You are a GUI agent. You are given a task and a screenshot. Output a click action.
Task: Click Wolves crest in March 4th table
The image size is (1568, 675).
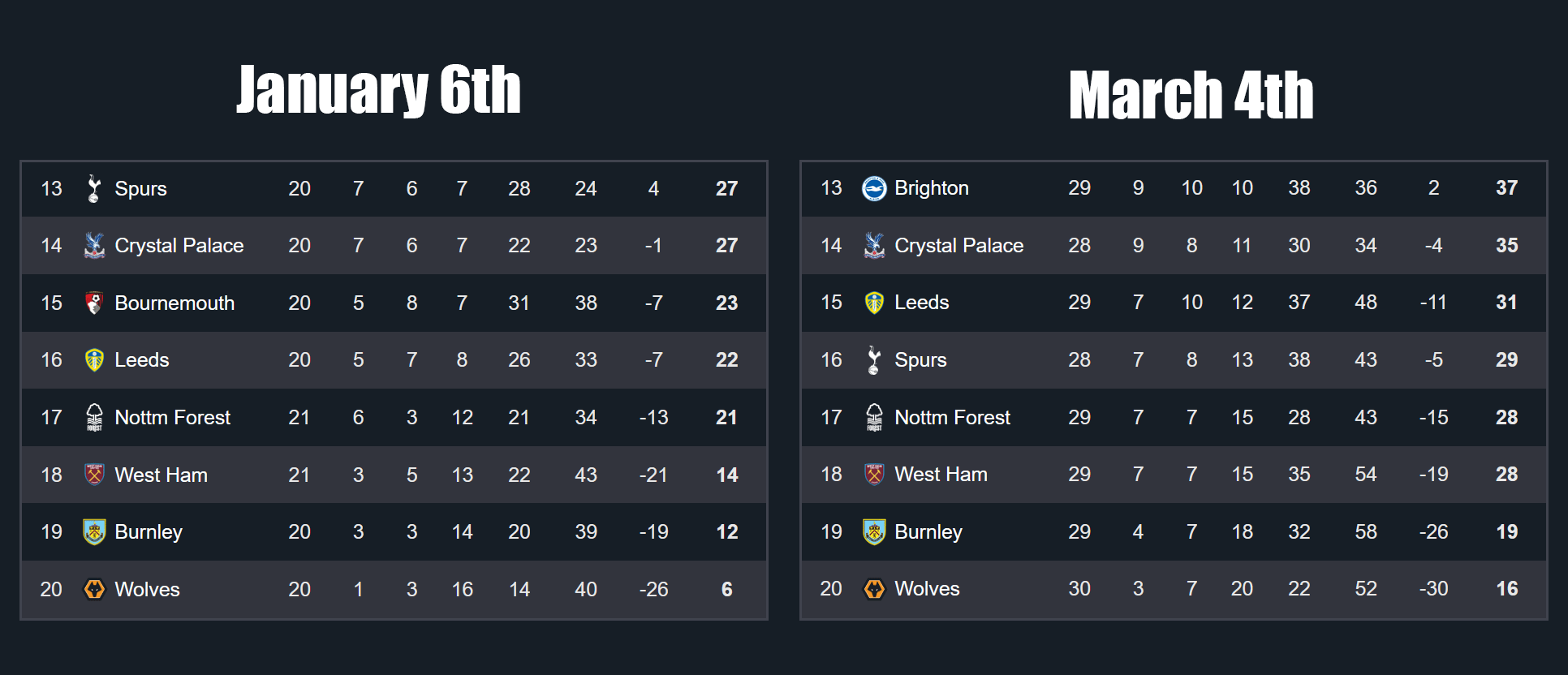[874, 589]
